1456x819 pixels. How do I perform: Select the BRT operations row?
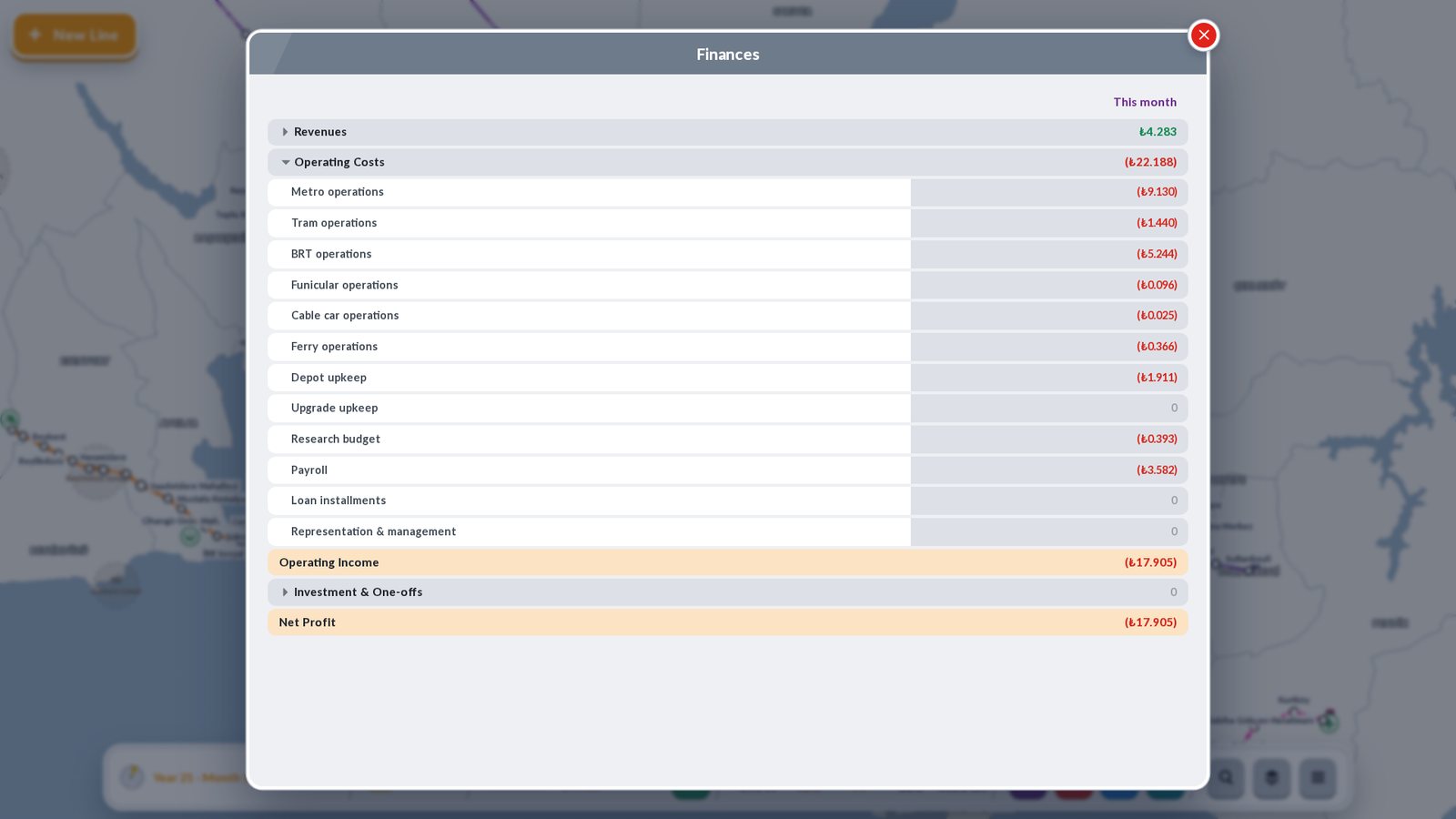click(x=727, y=254)
